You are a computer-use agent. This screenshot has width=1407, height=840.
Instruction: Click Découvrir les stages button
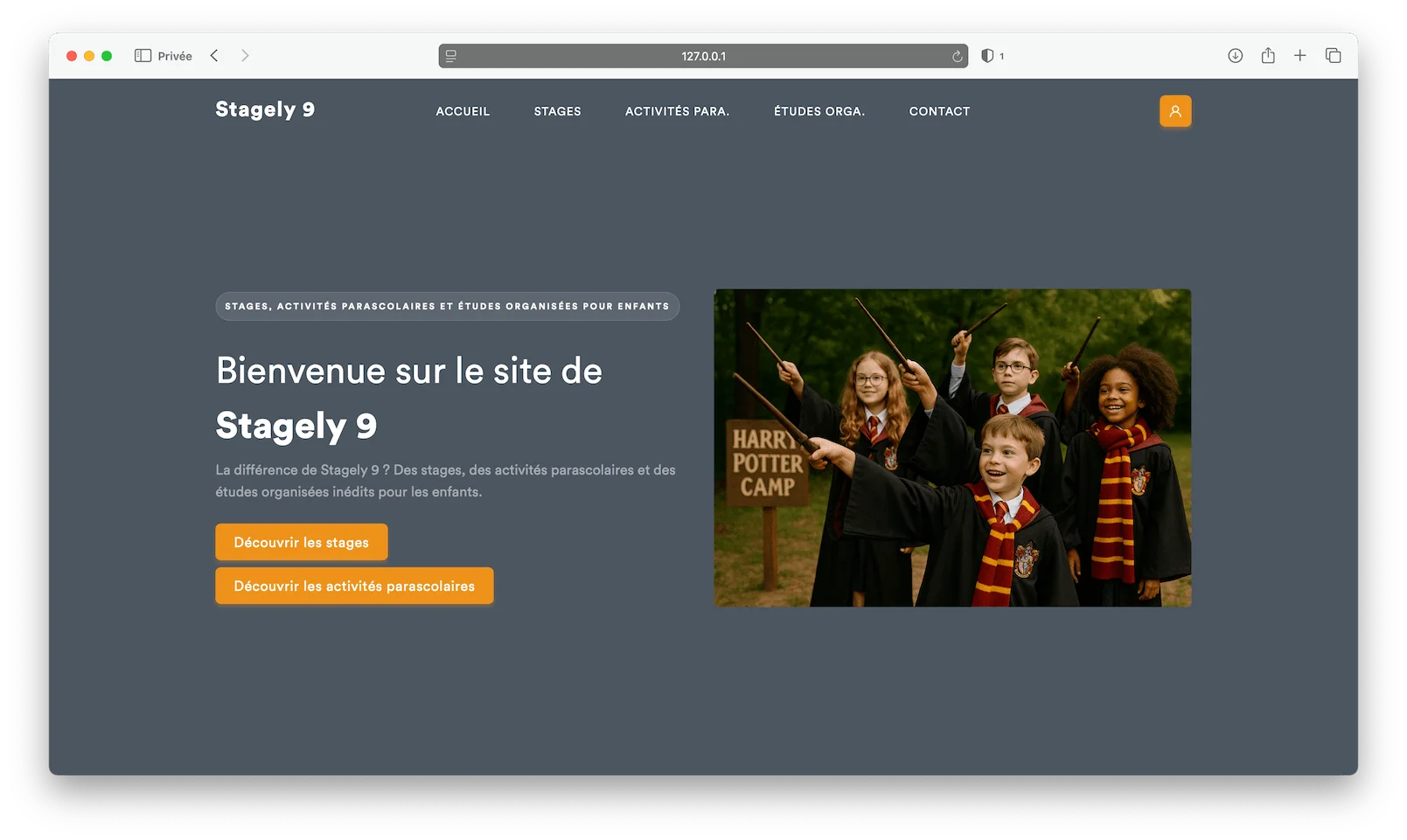click(x=302, y=542)
